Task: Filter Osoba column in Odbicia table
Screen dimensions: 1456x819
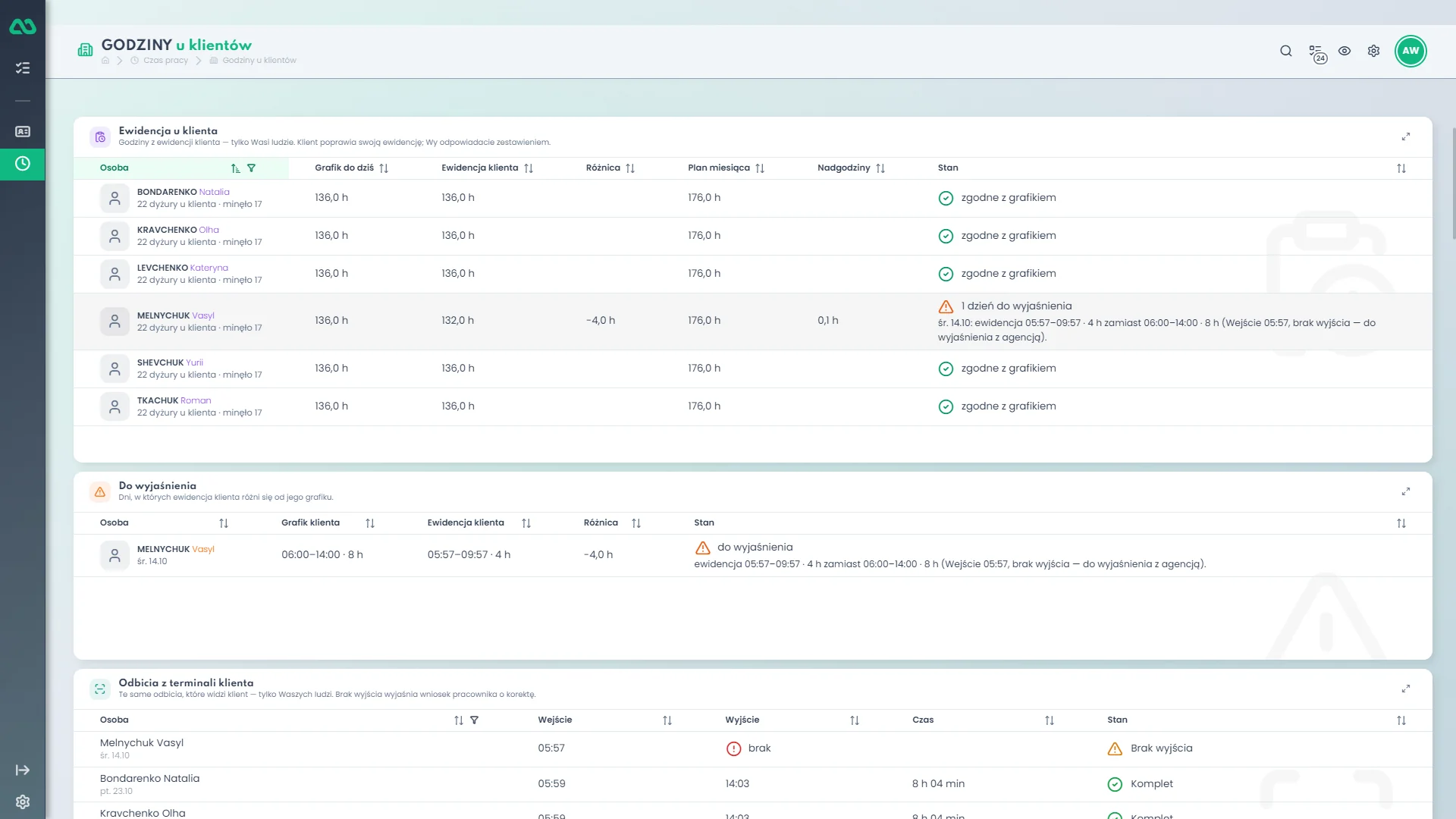Action: (x=475, y=720)
